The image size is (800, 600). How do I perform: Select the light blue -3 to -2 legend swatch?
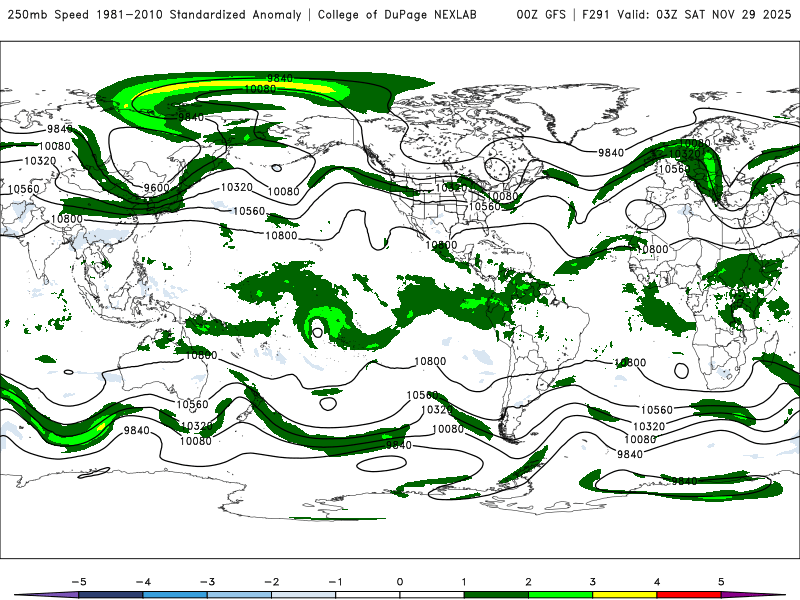[239, 595]
